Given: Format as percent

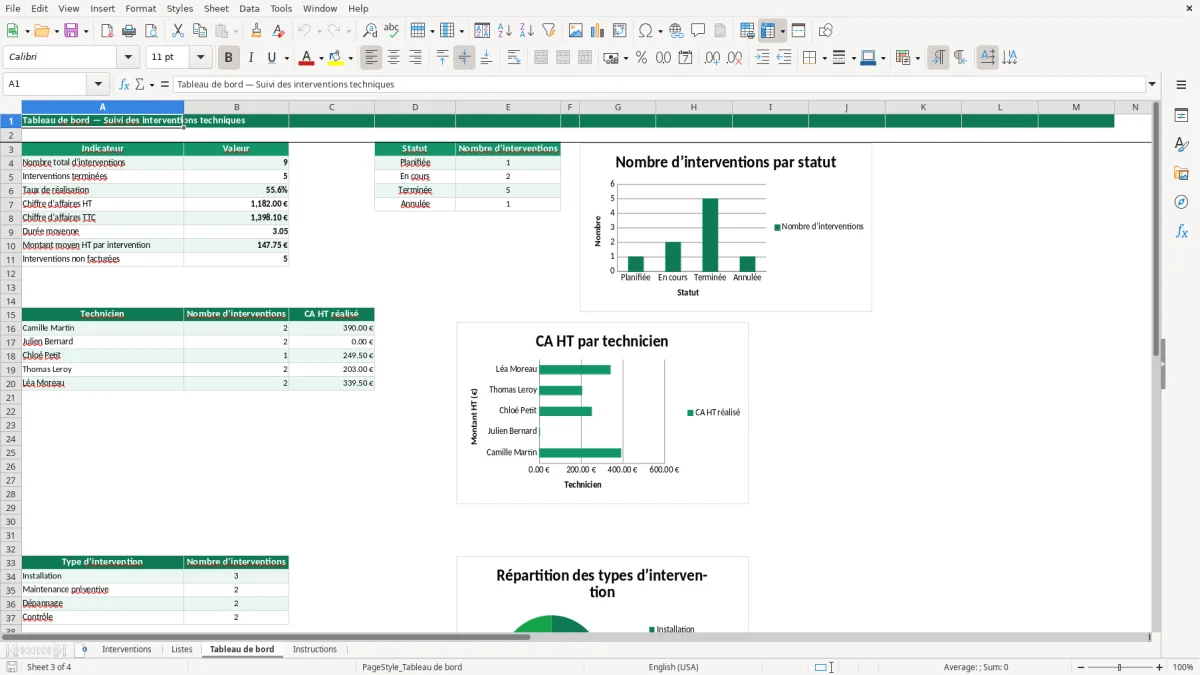Looking at the screenshot, I should click(641, 58).
